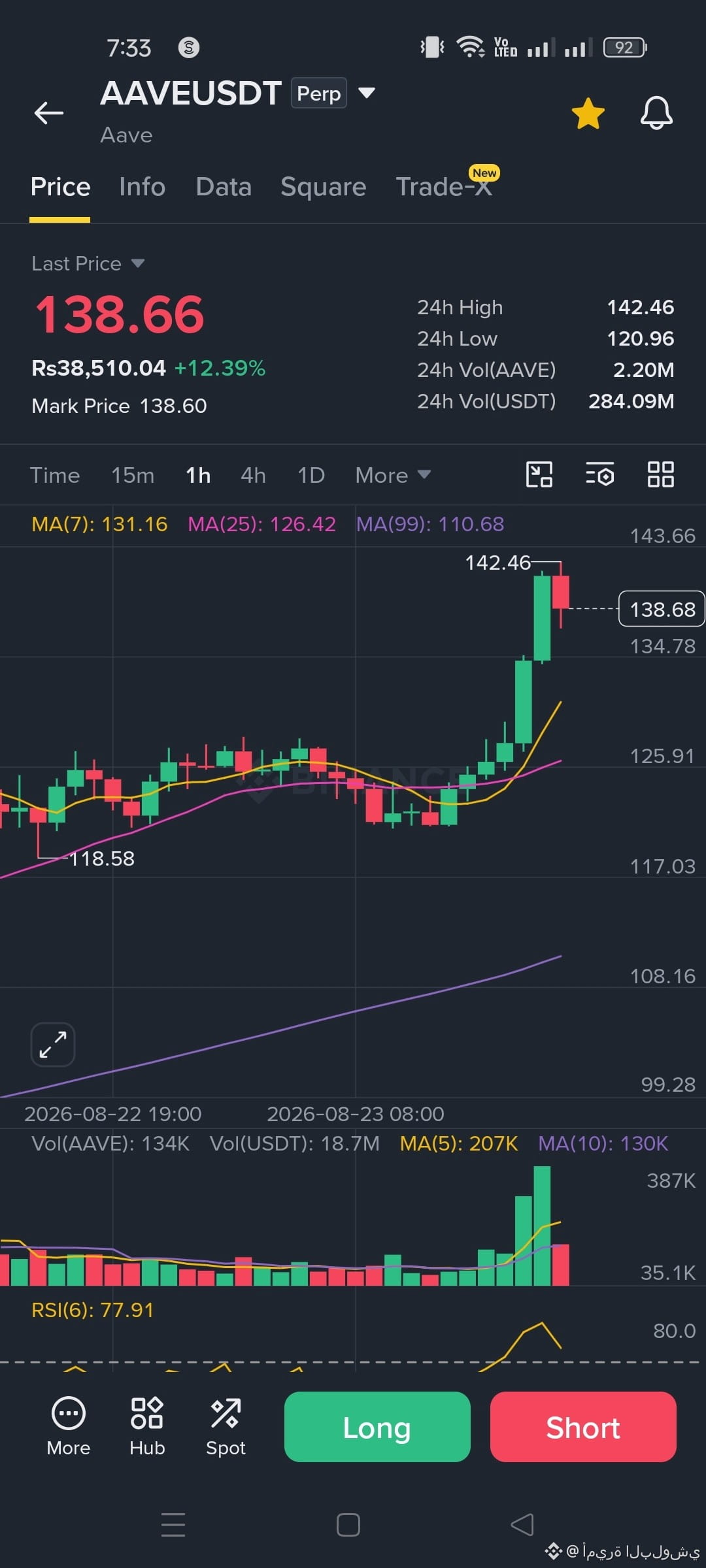Tap the fullscreen expand chart icon
The height and width of the screenshot is (1568, 706).
(53, 1044)
